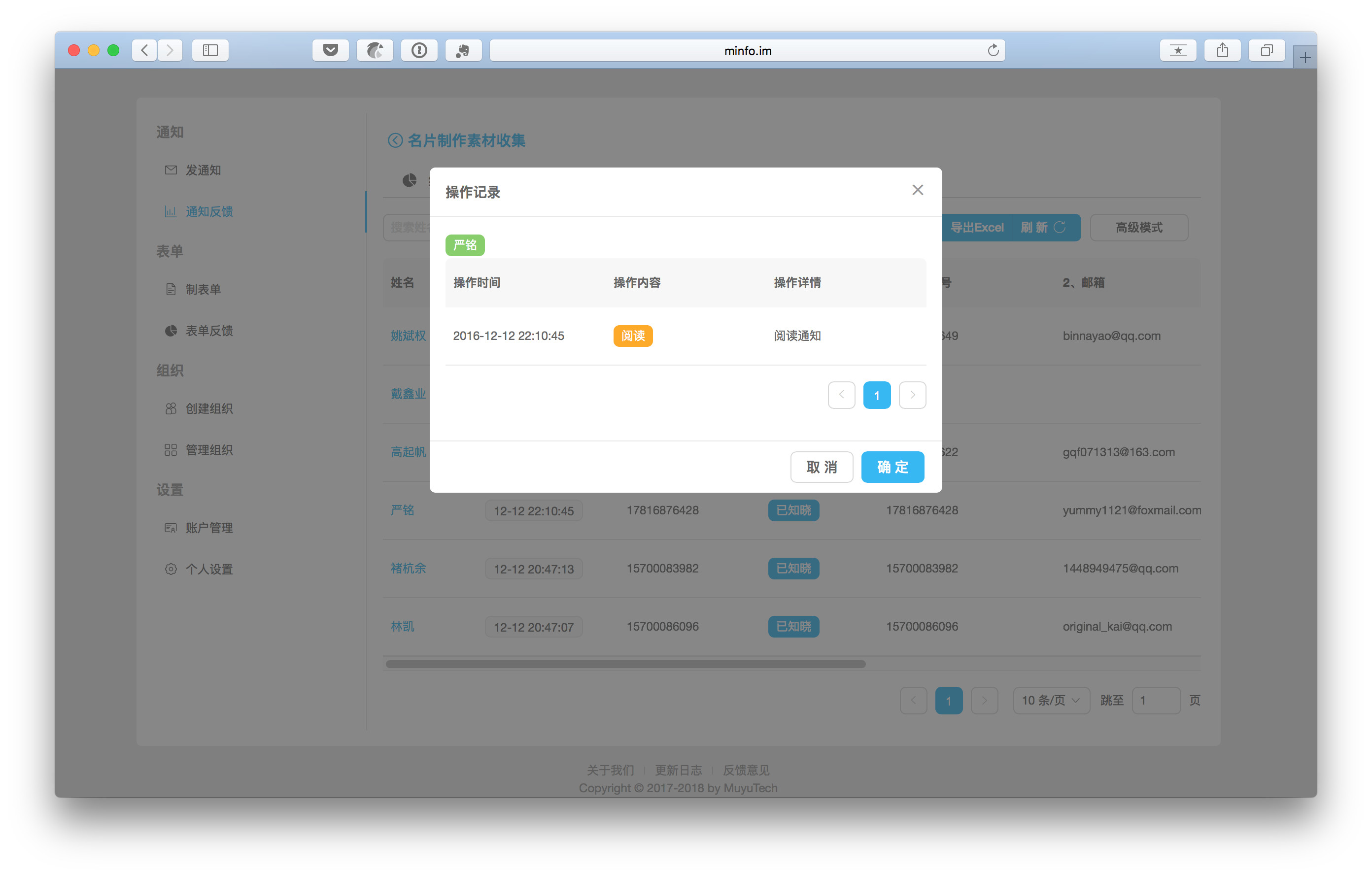Open the 反馈意见 footer link

click(746, 770)
